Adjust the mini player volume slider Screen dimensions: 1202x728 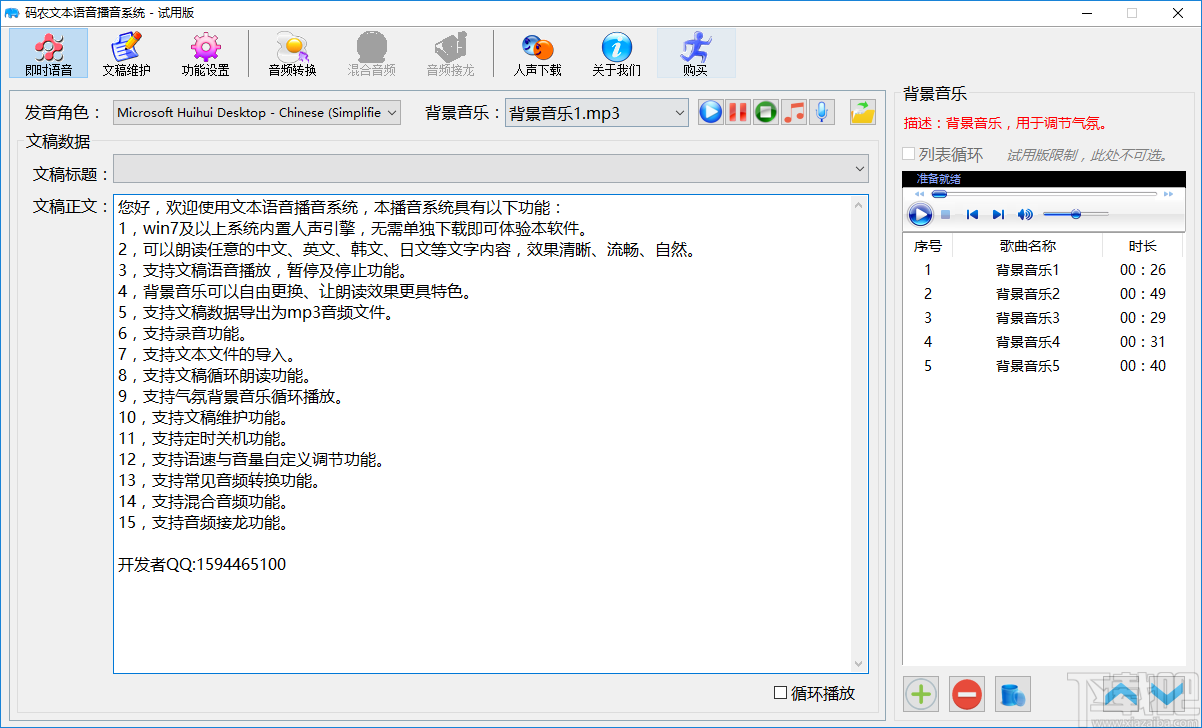[x=1076, y=214]
